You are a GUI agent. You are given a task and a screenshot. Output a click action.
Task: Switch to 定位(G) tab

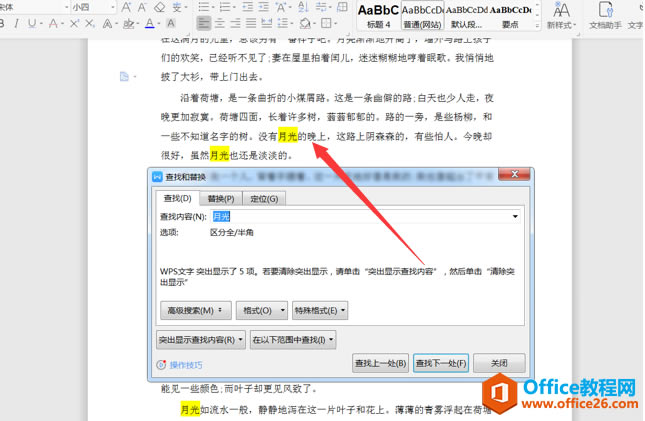(x=264, y=199)
